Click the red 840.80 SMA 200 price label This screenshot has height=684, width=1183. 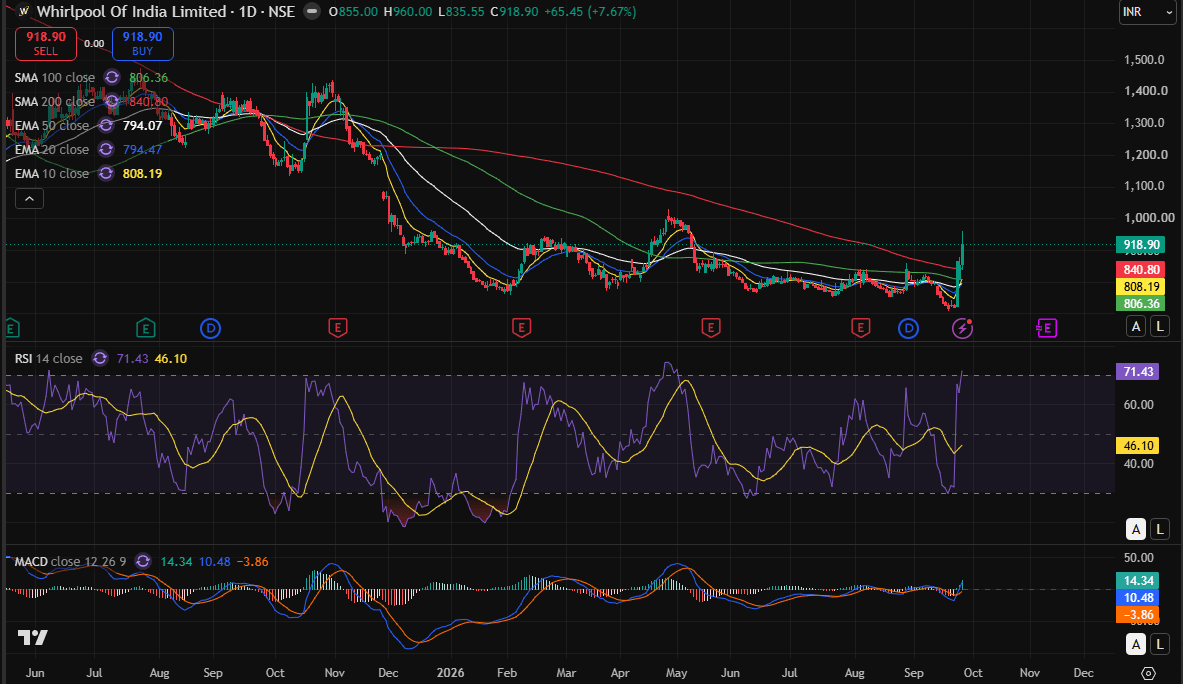pos(1141,269)
